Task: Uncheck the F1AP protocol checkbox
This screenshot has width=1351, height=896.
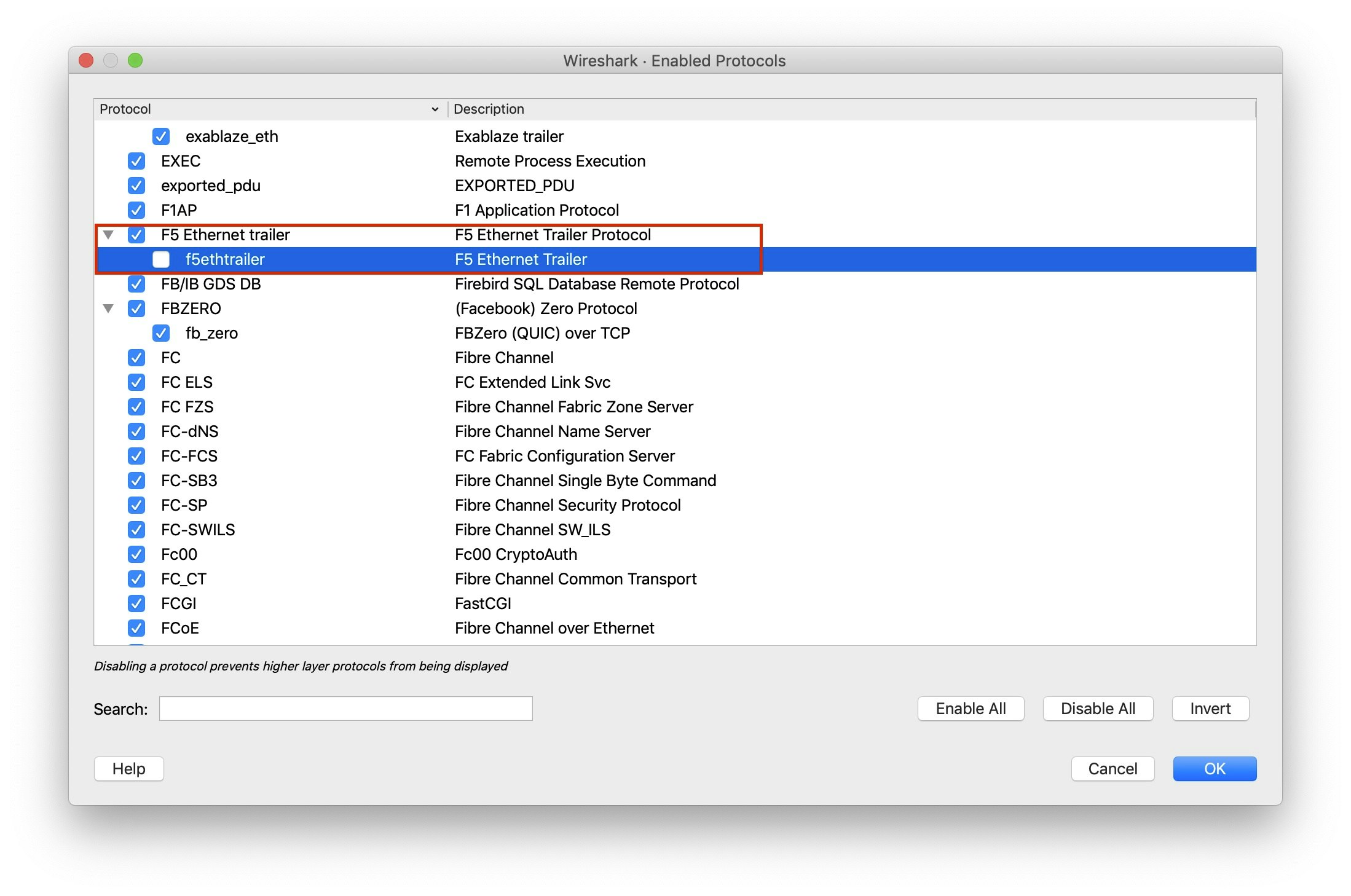Action: pyautogui.click(x=136, y=210)
